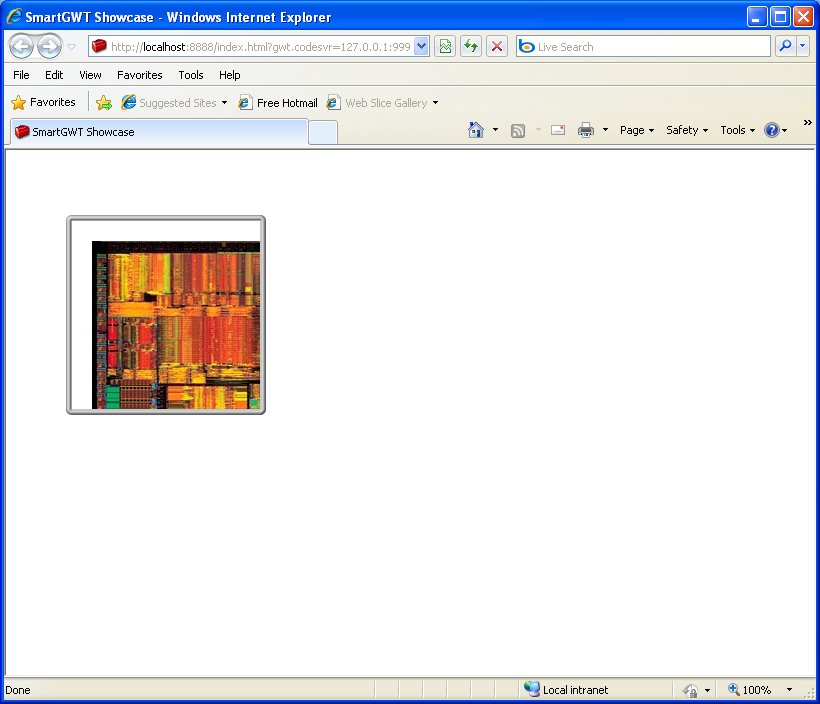The height and width of the screenshot is (704, 820).
Task: Select the SmartGWT Showcase tab
Action: [159, 132]
